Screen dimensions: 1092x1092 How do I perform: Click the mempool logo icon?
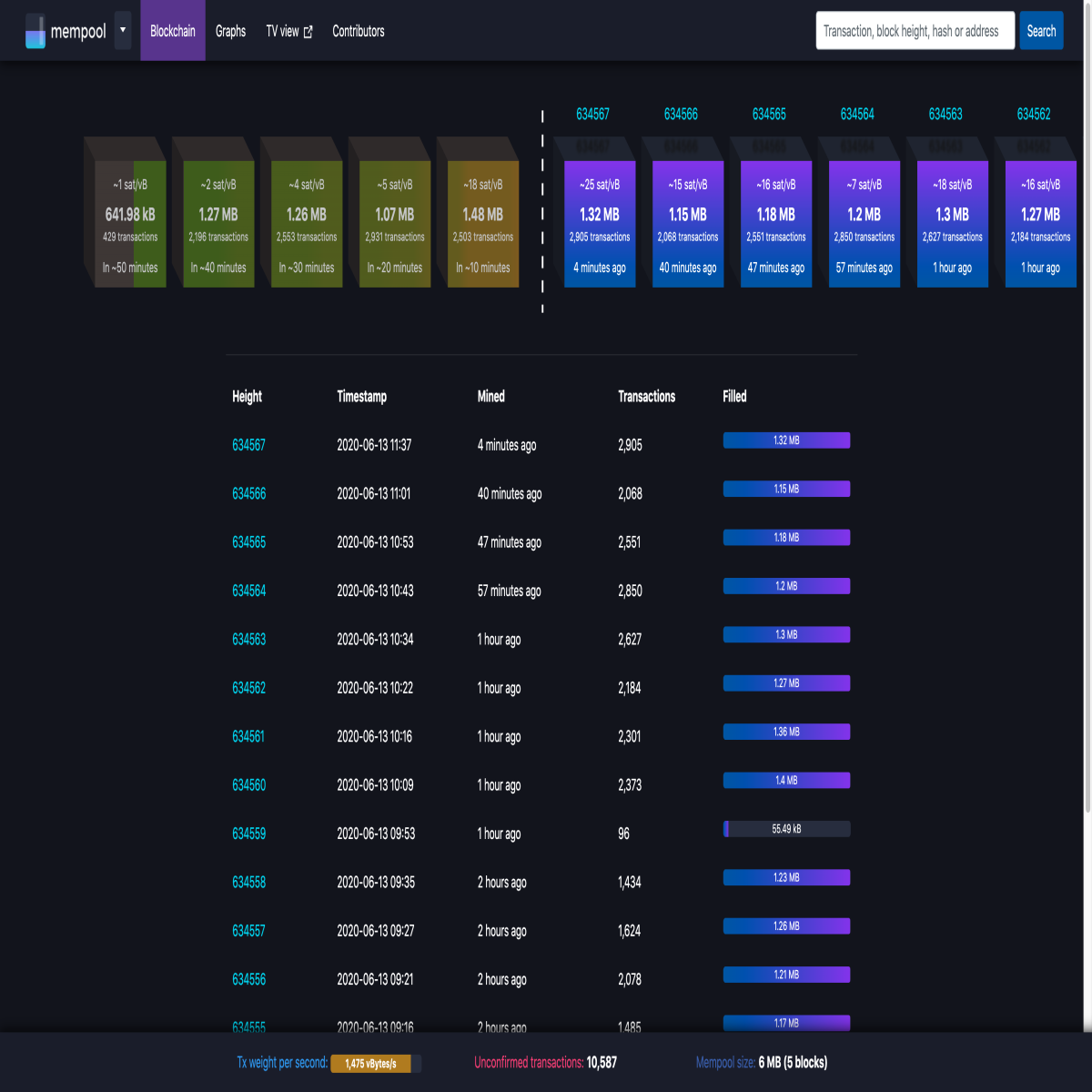(x=35, y=31)
